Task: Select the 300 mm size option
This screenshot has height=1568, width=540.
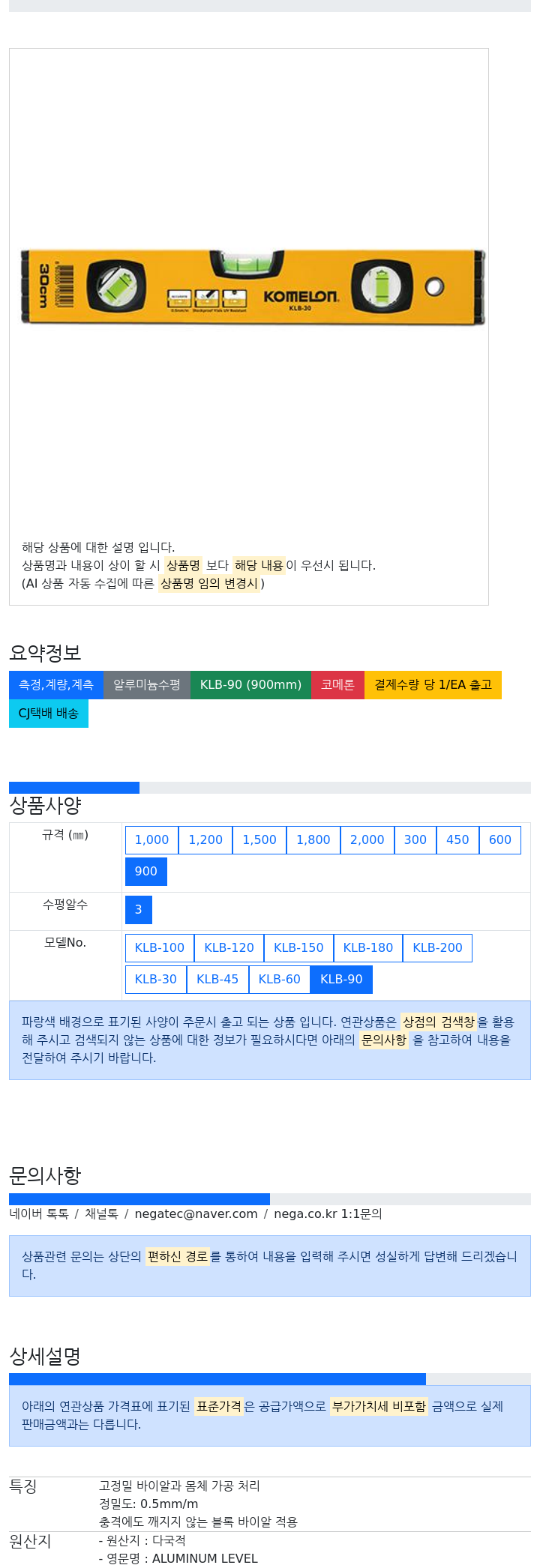Action: pos(415,840)
